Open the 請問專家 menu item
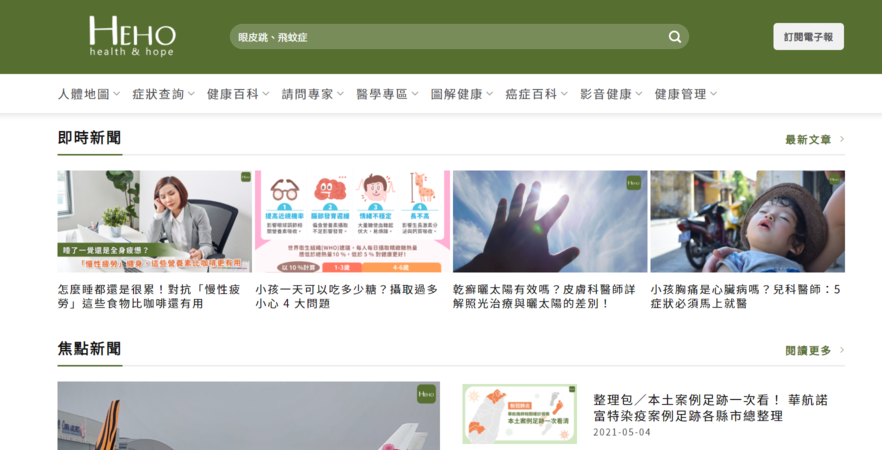Image resolution: width=882 pixels, height=450 pixels. (x=312, y=94)
